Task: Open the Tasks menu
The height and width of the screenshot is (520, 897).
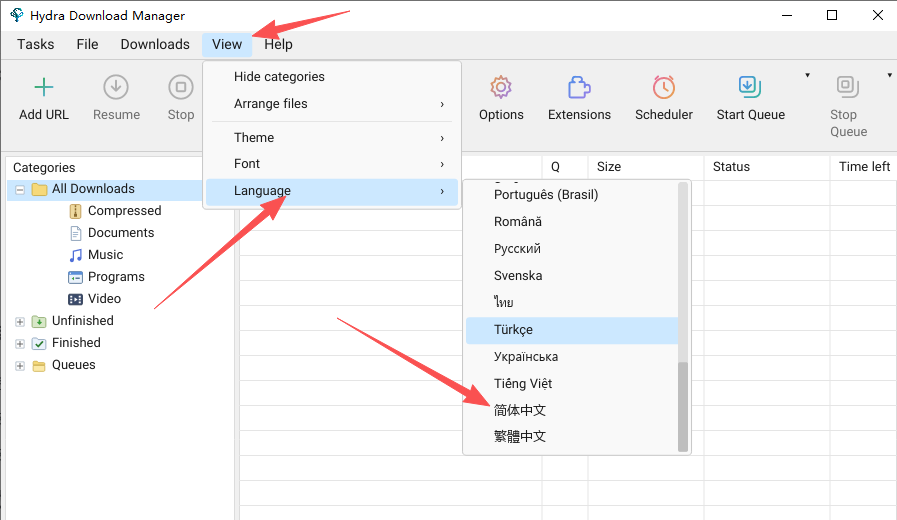Action: pyautogui.click(x=35, y=44)
